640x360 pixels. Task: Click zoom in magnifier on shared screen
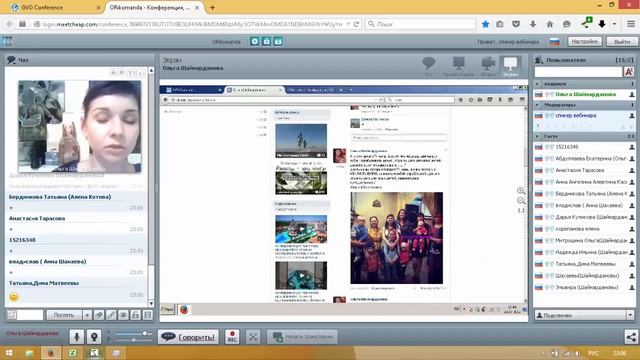[521, 191]
